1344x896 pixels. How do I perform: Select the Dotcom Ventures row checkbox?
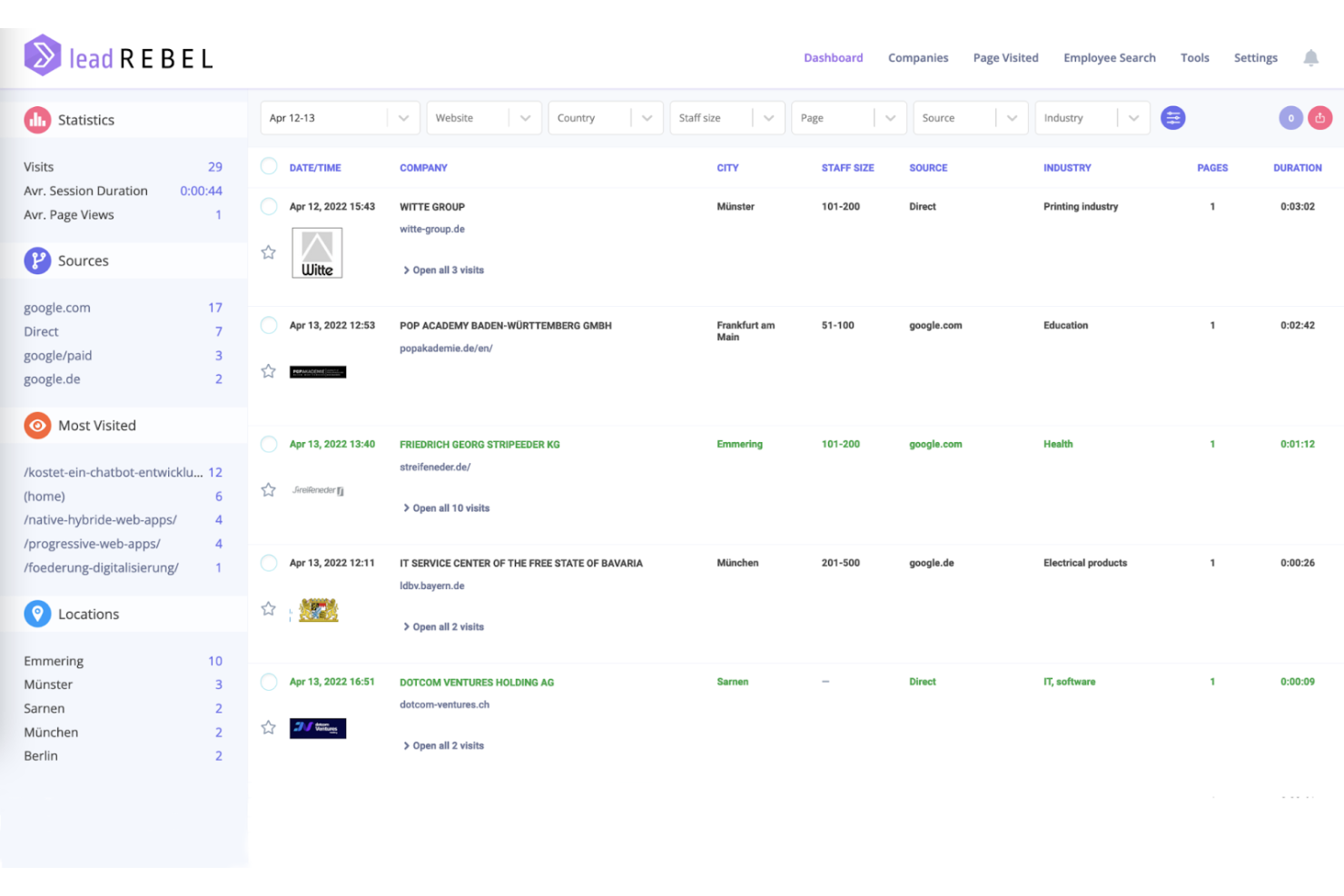[269, 682]
